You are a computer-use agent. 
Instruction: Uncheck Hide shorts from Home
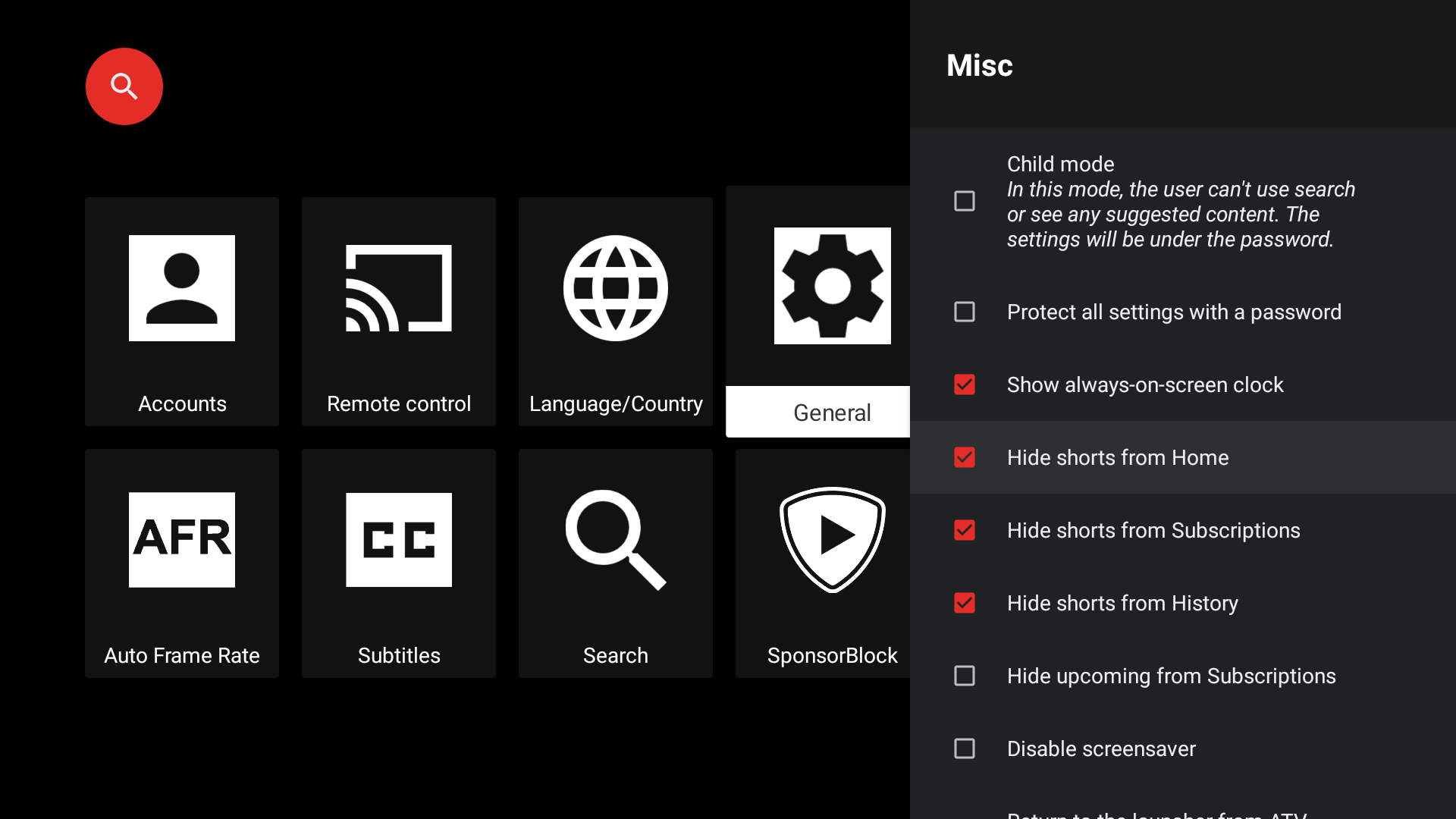click(x=965, y=457)
